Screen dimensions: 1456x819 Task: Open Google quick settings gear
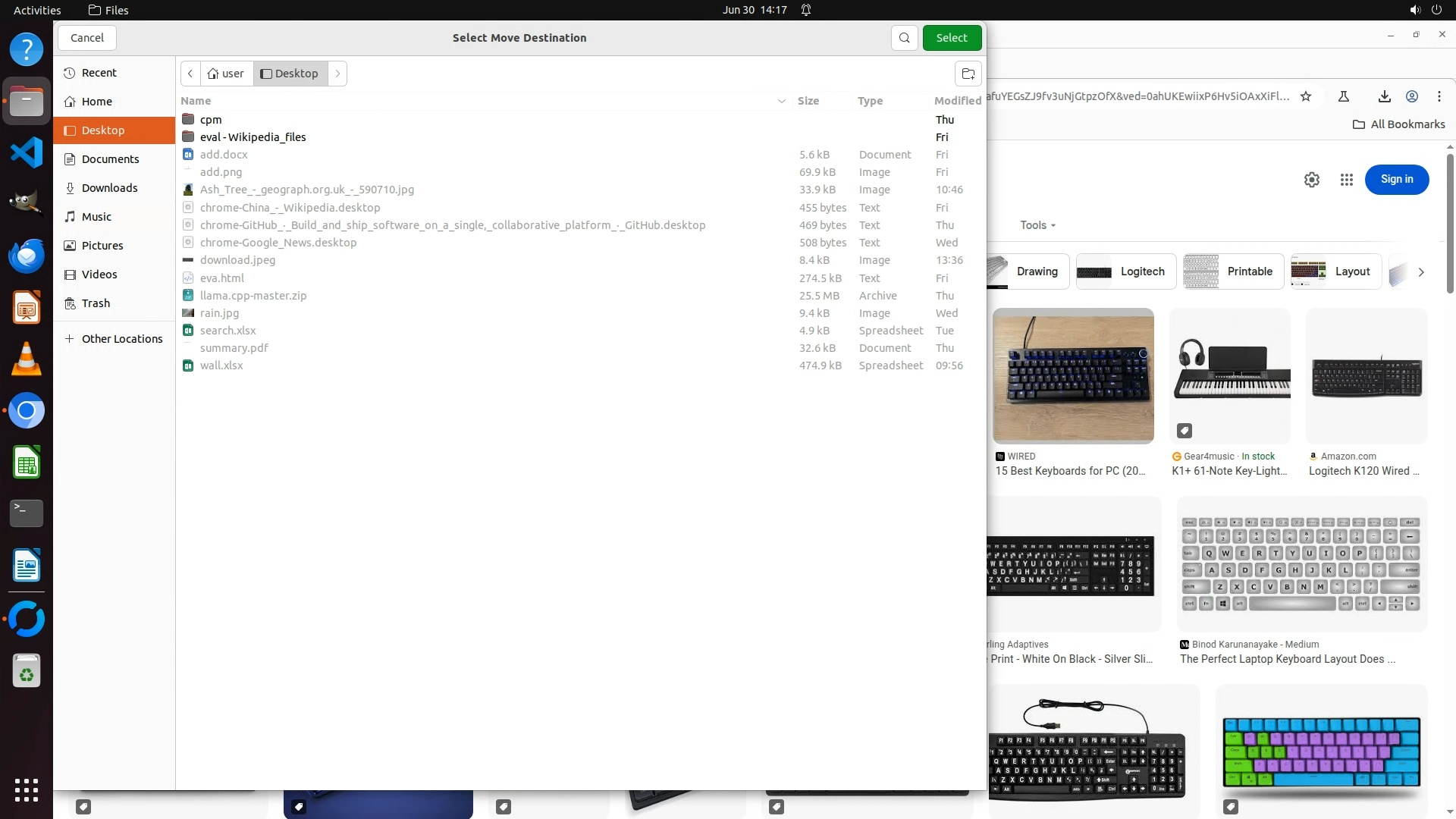pos(1311,180)
